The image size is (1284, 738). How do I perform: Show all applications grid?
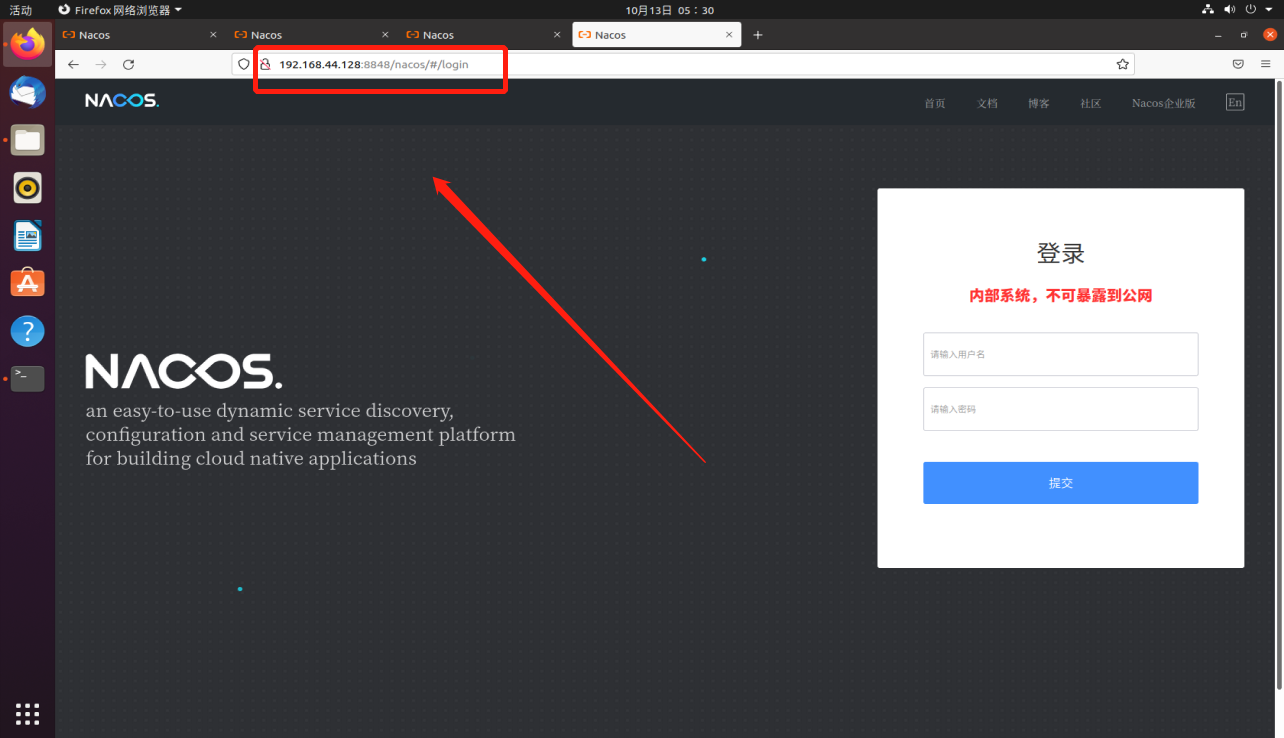[28, 713]
